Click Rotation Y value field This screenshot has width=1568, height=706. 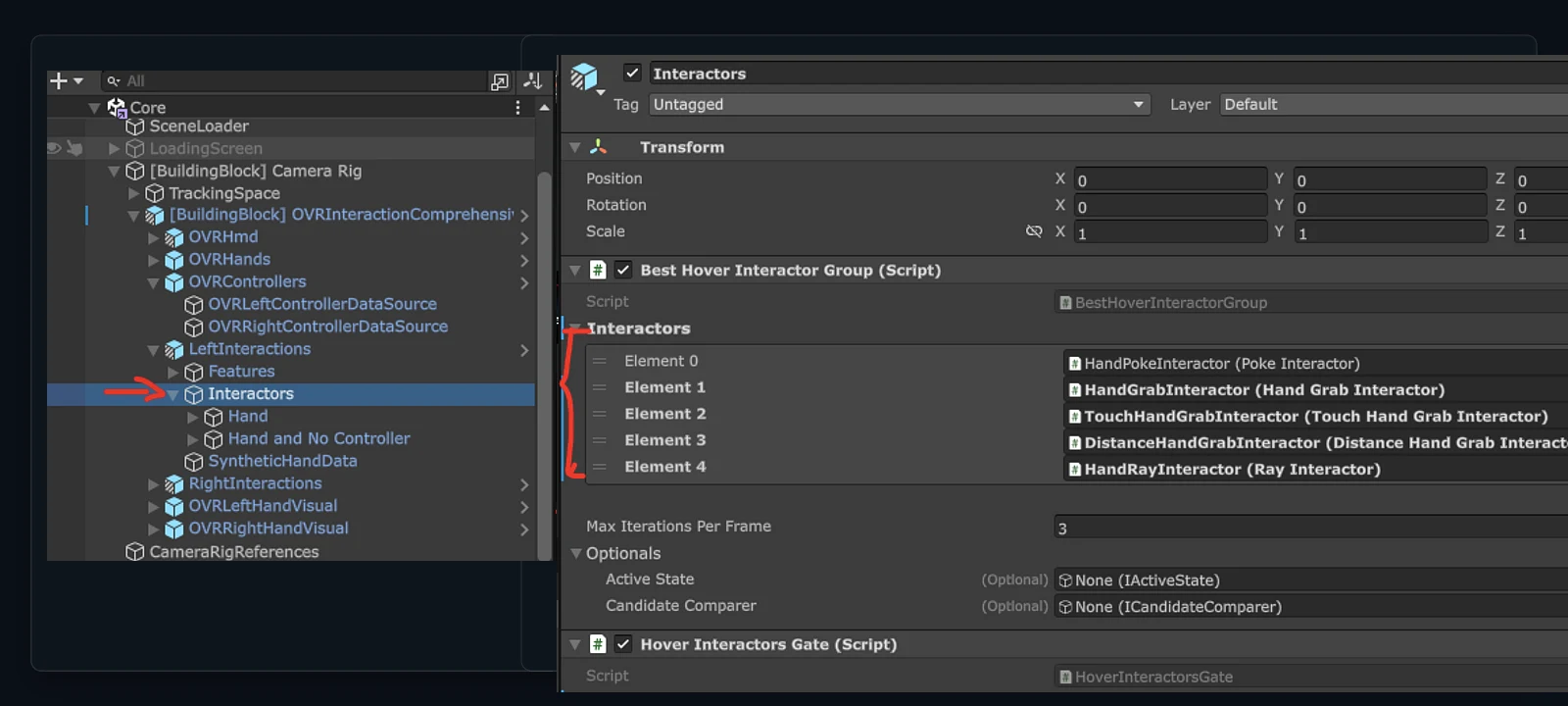(1390, 206)
